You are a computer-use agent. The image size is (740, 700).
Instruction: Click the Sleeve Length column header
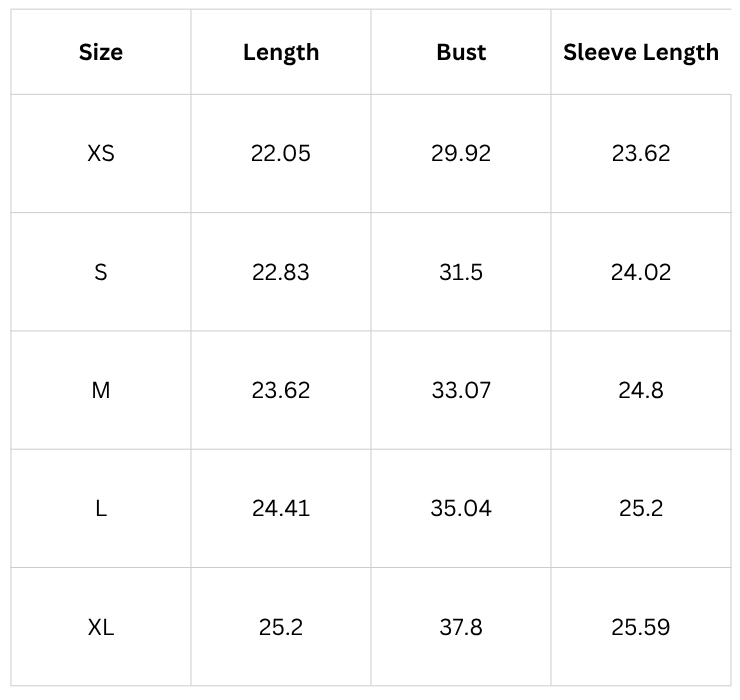point(641,52)
